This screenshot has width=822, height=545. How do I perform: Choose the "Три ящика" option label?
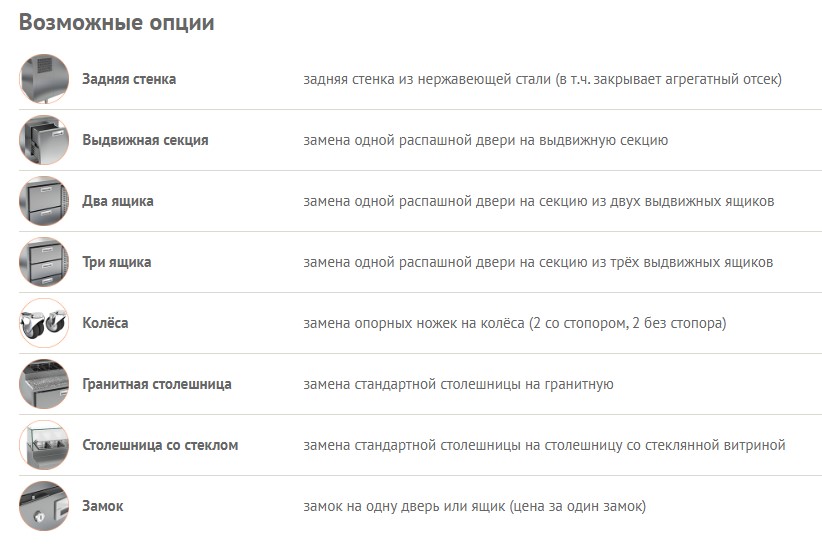click(x=117, y=262)
